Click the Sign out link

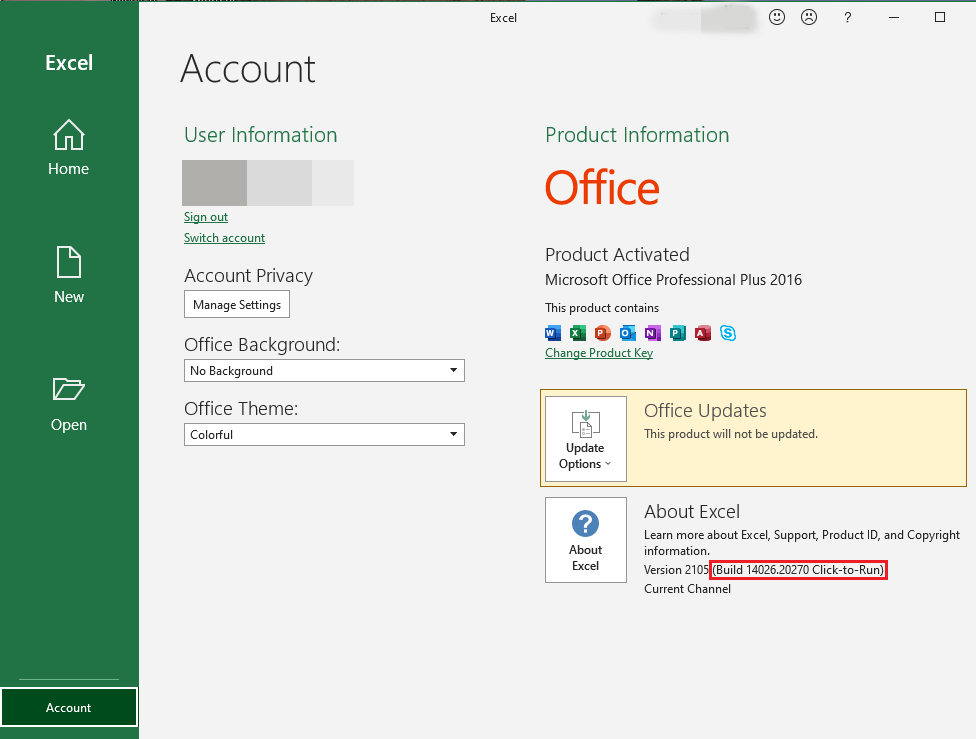coord(206,217)
